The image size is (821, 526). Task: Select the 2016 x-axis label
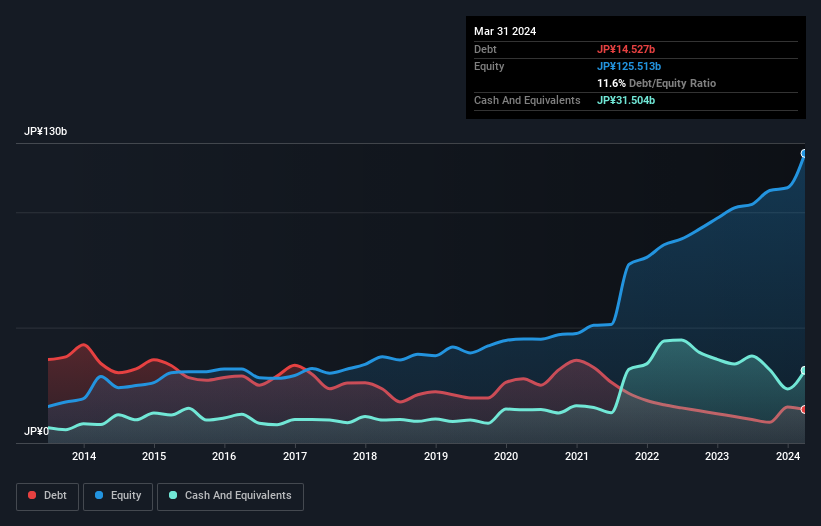coord(224,456)
